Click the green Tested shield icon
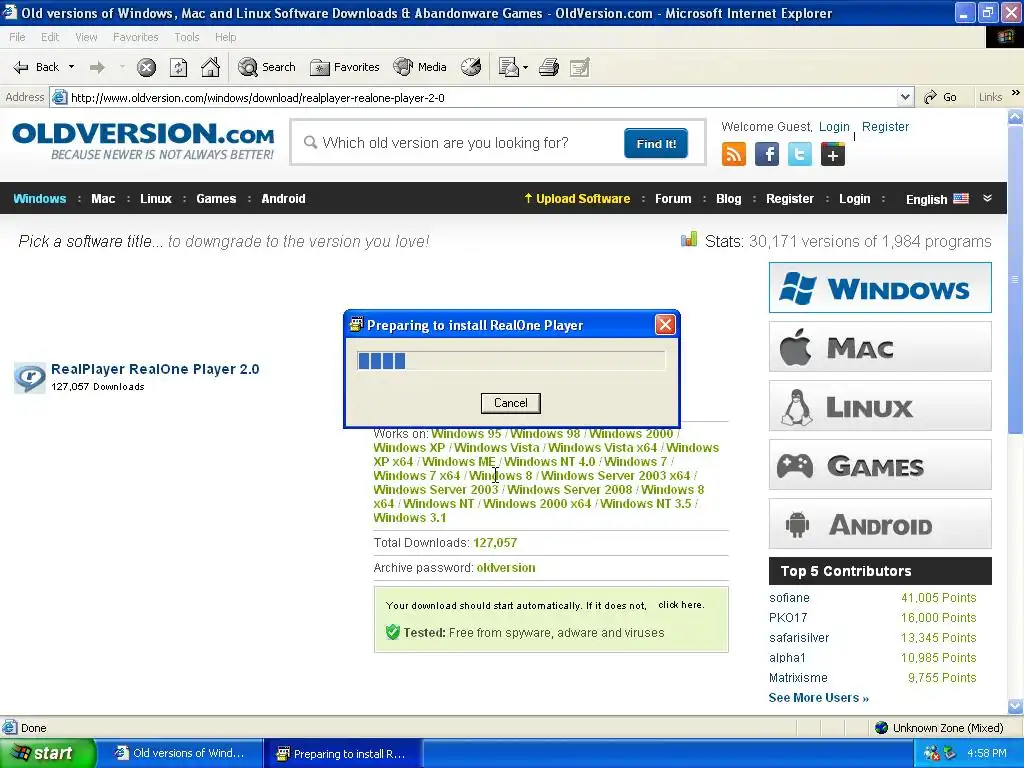The width and height of the screenshot is (1024, 768). [392, 632]
